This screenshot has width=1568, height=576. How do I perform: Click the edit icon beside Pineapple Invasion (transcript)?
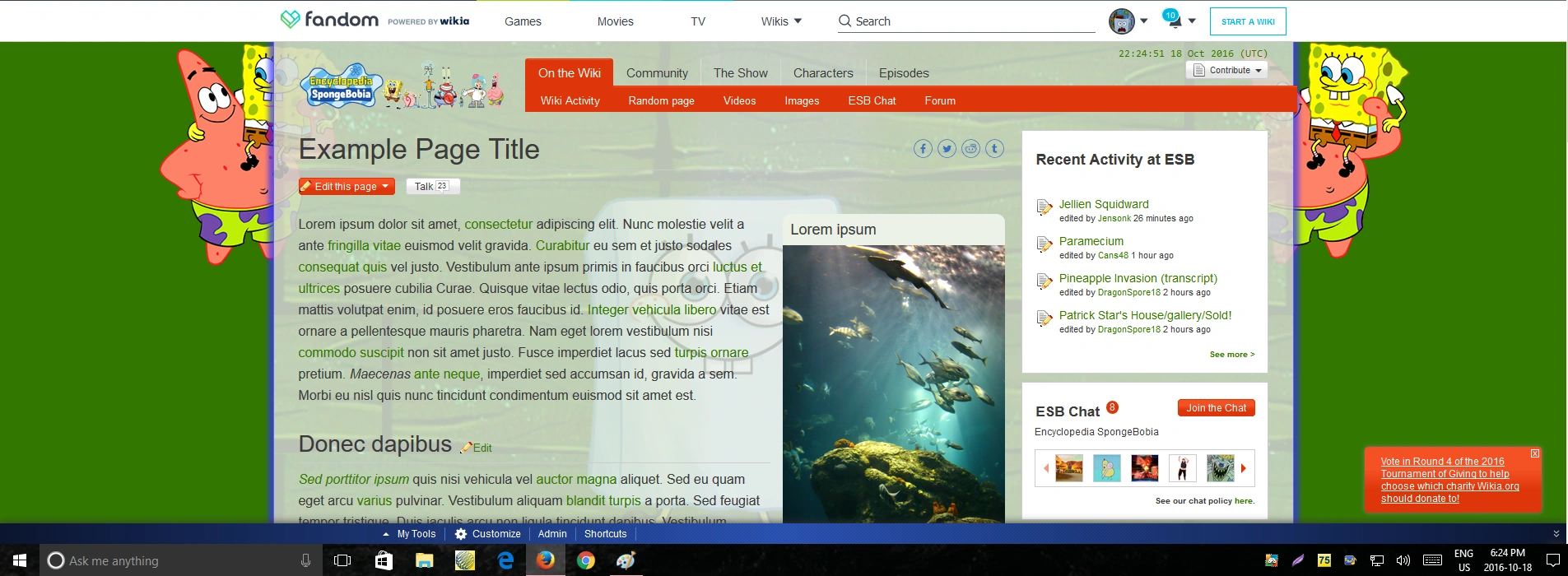1044,281
